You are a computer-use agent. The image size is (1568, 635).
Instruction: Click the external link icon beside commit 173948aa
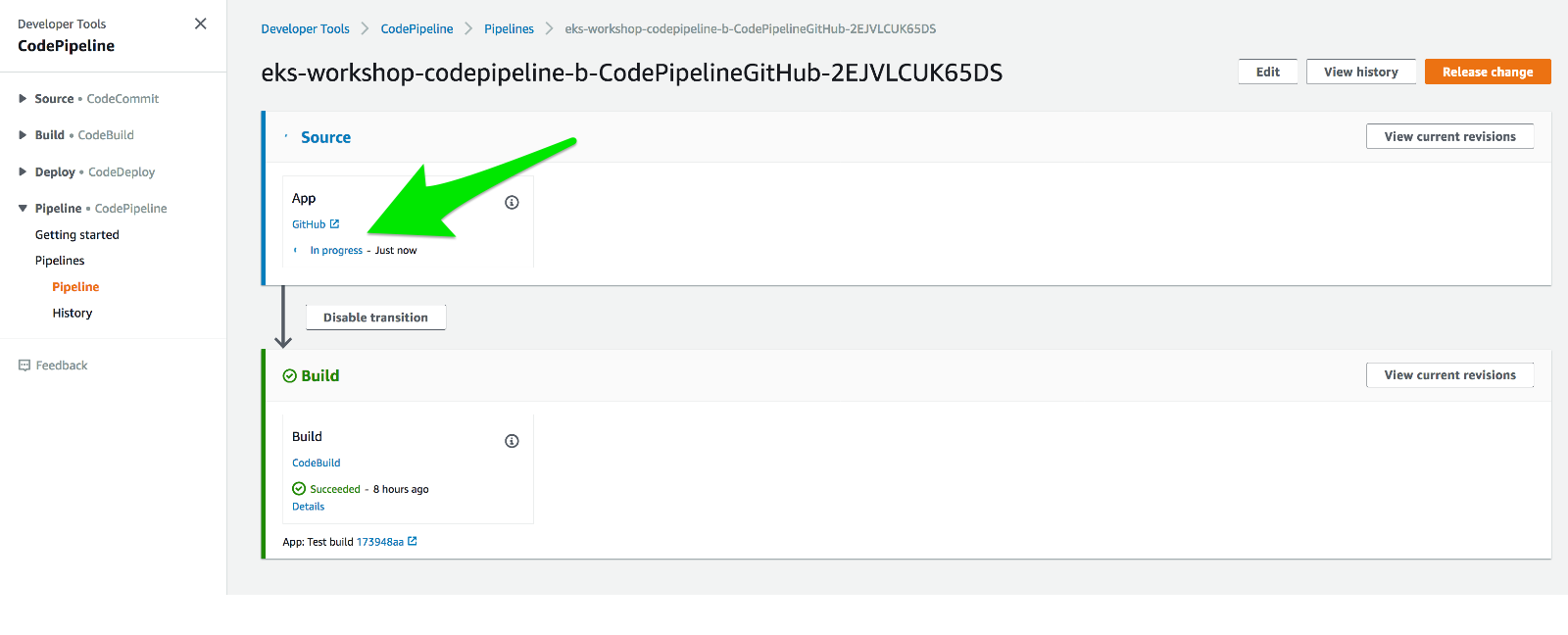tap(413, 541)
